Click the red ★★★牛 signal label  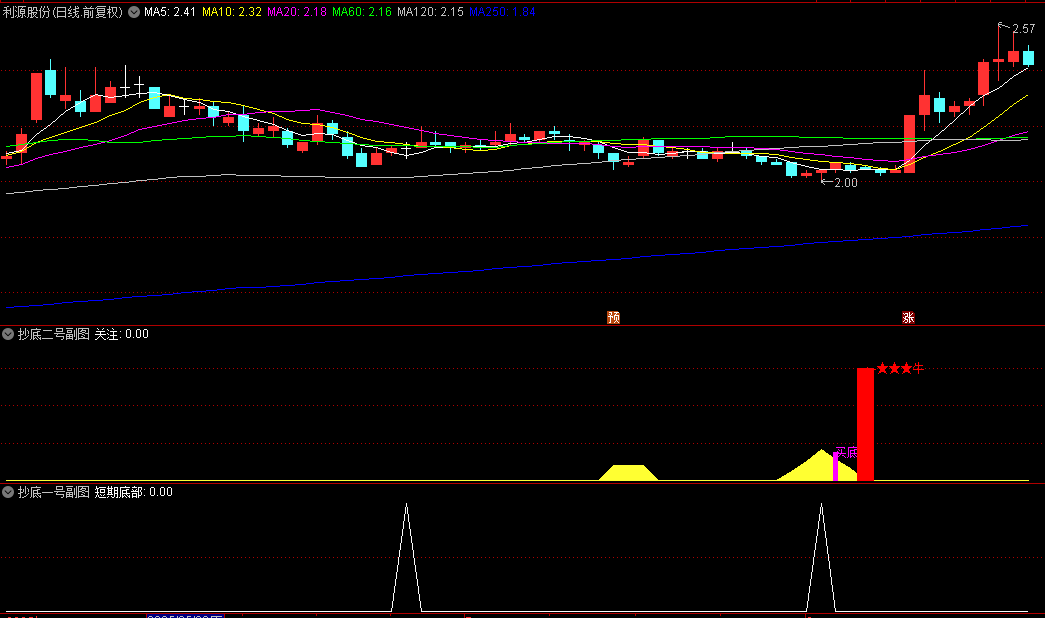(900, 369)
